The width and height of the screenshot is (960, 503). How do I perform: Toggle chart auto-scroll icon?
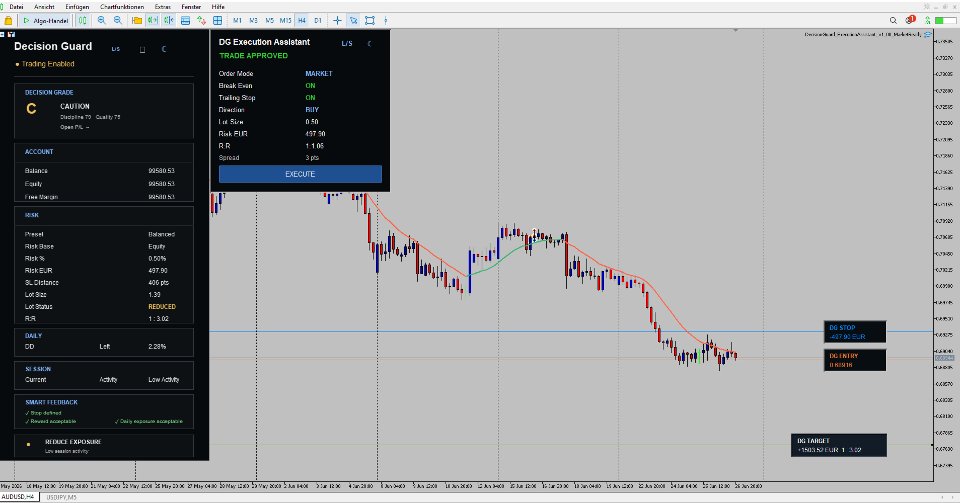pyautogui.click(x=152, y=20)
